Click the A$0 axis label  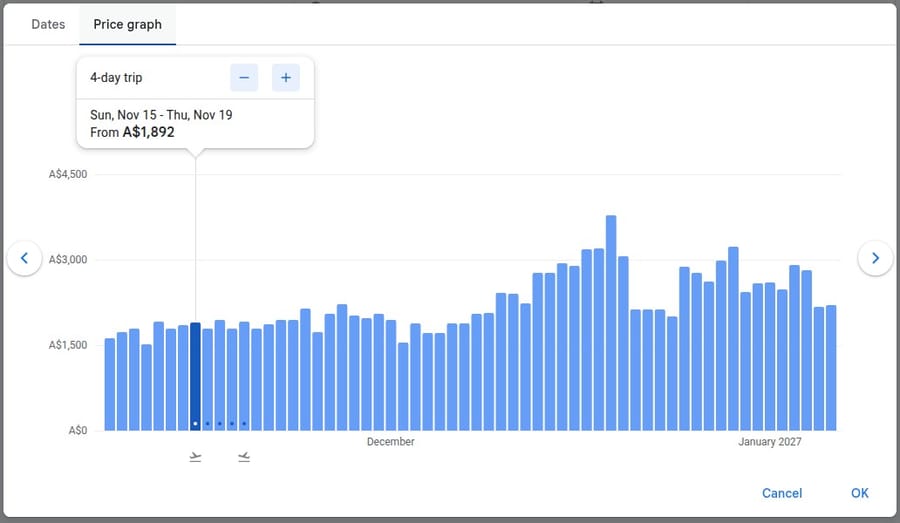click(77, 431)
